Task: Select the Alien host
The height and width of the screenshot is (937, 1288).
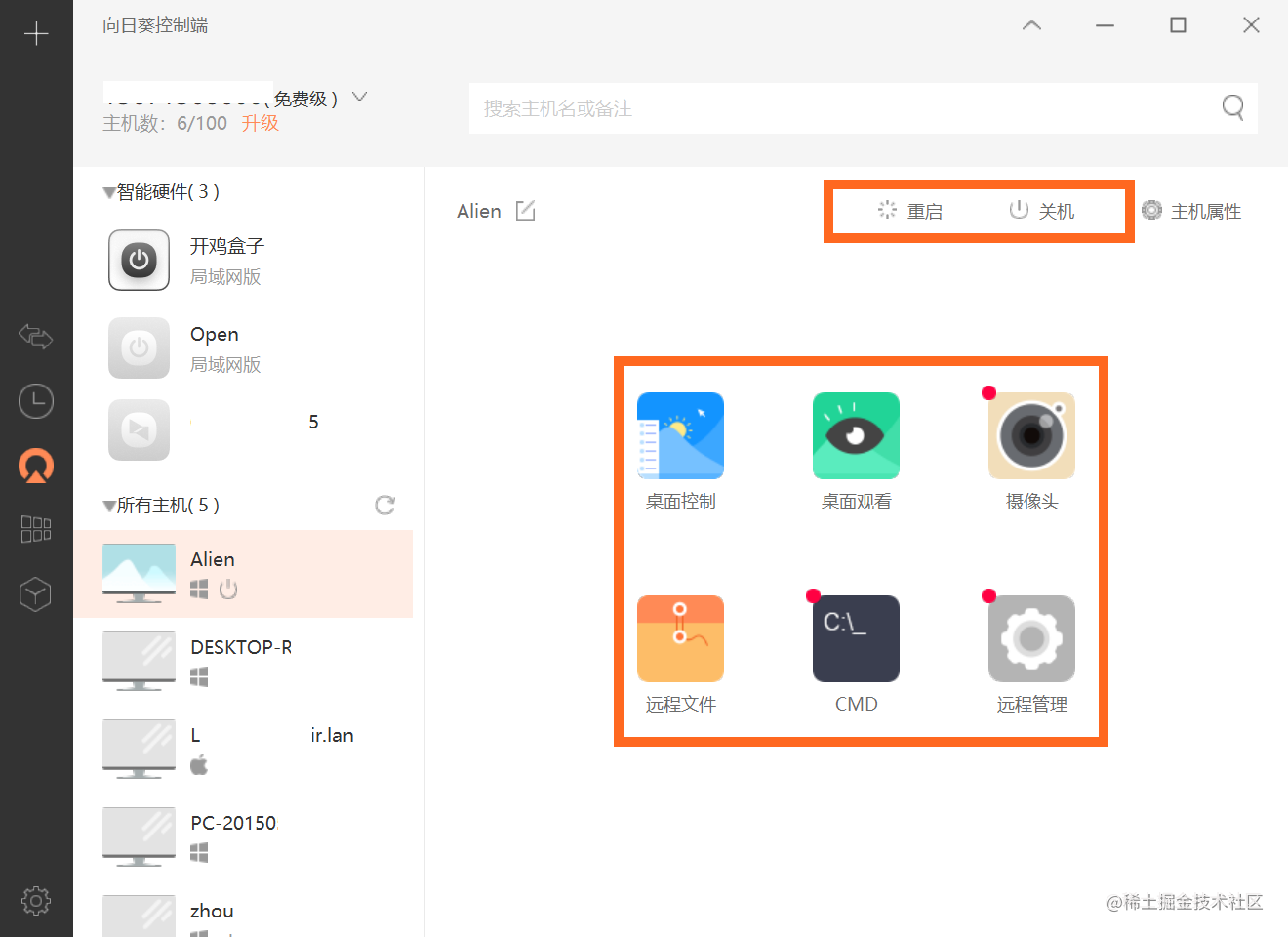Action: [x=243, y=574]
